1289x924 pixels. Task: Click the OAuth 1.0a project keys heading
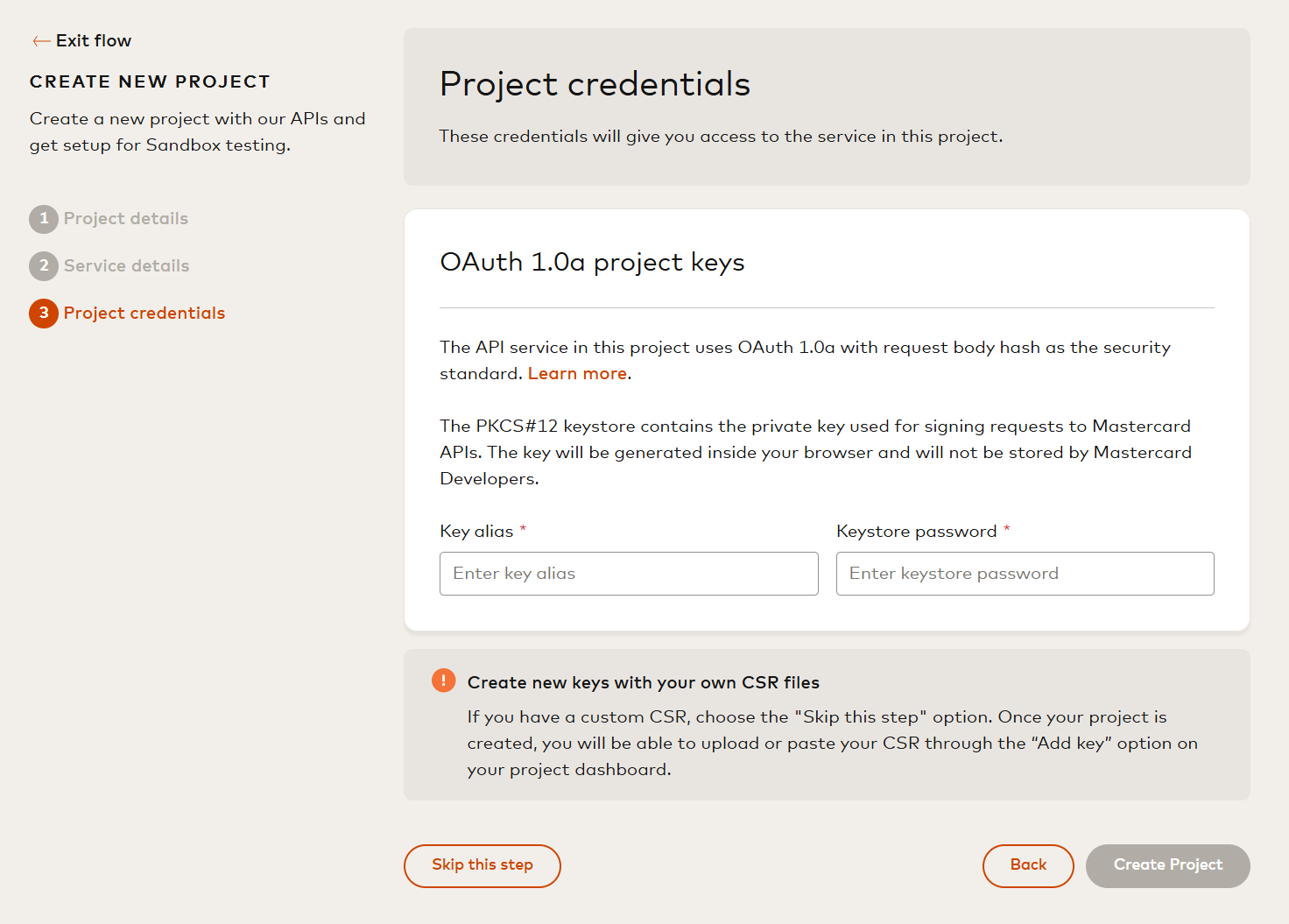pyautogui.click(x=592, y=263)
